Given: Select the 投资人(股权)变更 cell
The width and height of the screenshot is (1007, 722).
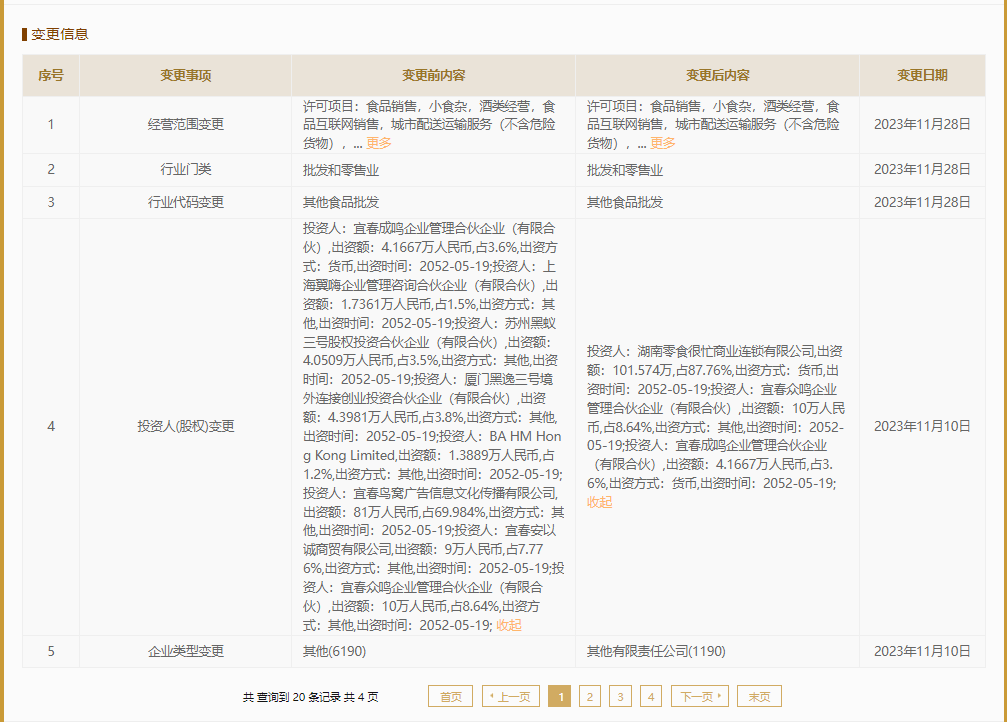Looking at the screenshot, I should tap(186, 427).
